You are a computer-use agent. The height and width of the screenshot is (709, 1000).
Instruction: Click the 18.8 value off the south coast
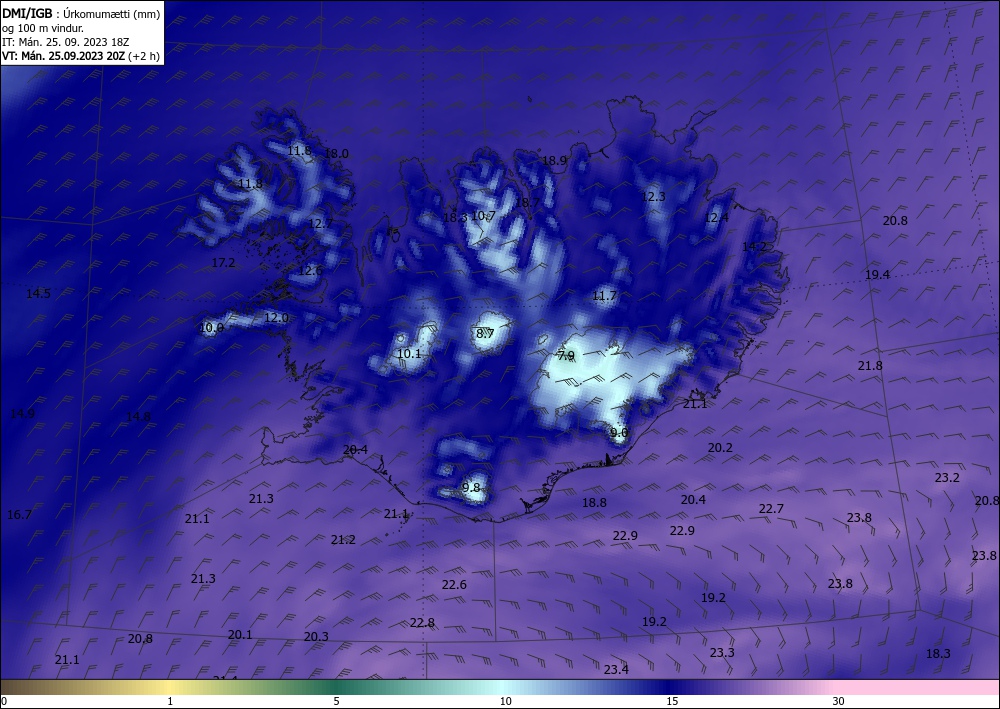pos(594,503)
